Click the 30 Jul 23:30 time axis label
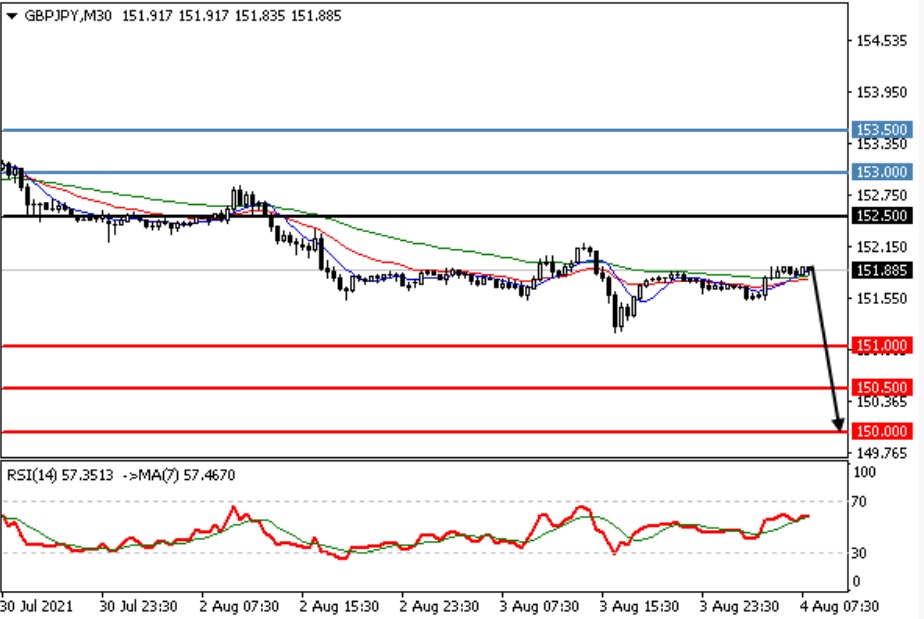 click(138, 607)
